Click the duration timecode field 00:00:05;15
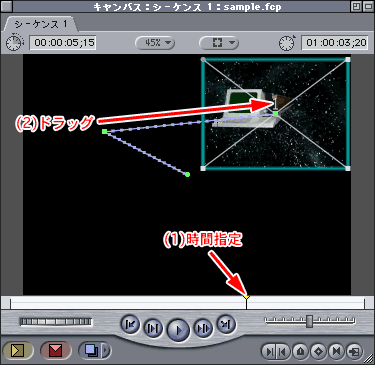Viewport: 375px width, 365px height. click(x=63, y=43)
